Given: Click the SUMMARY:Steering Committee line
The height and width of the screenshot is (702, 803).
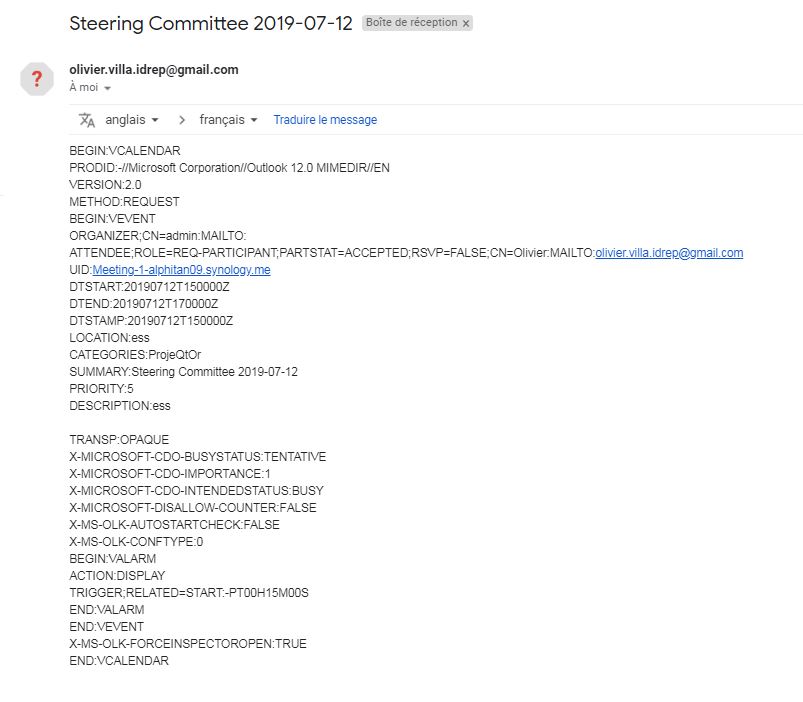Looking at the screenshot, I should pyautogui.click(x=183, y=372).
